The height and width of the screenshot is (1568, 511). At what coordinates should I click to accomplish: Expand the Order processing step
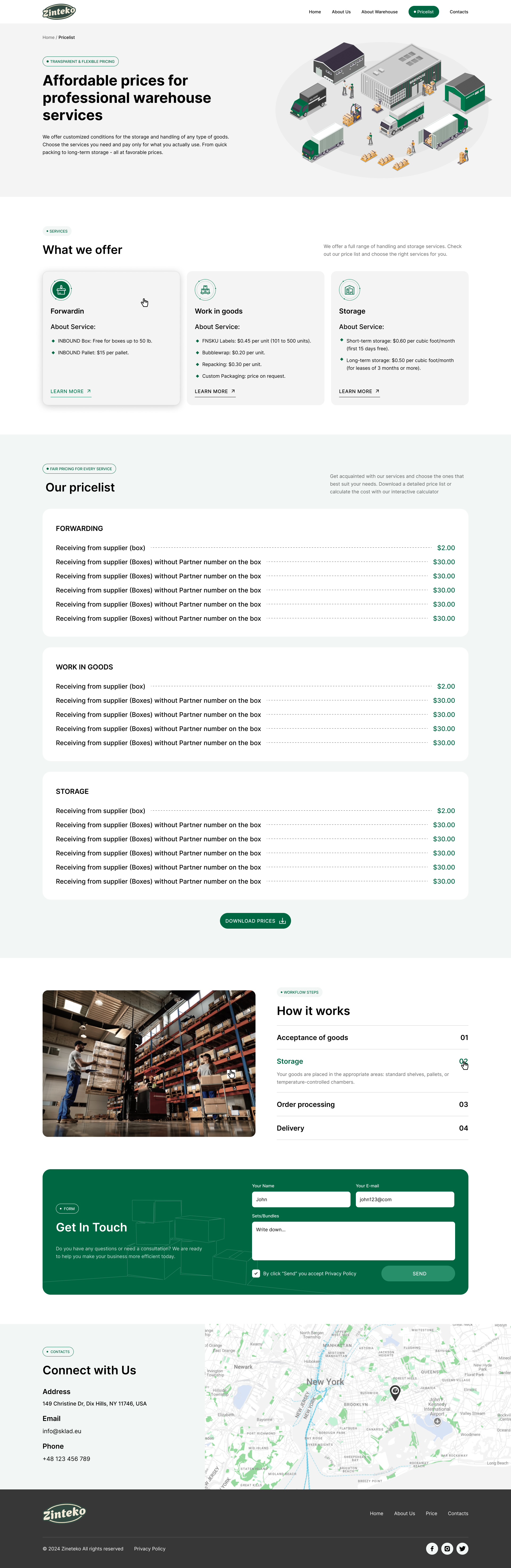[372, 1105]
